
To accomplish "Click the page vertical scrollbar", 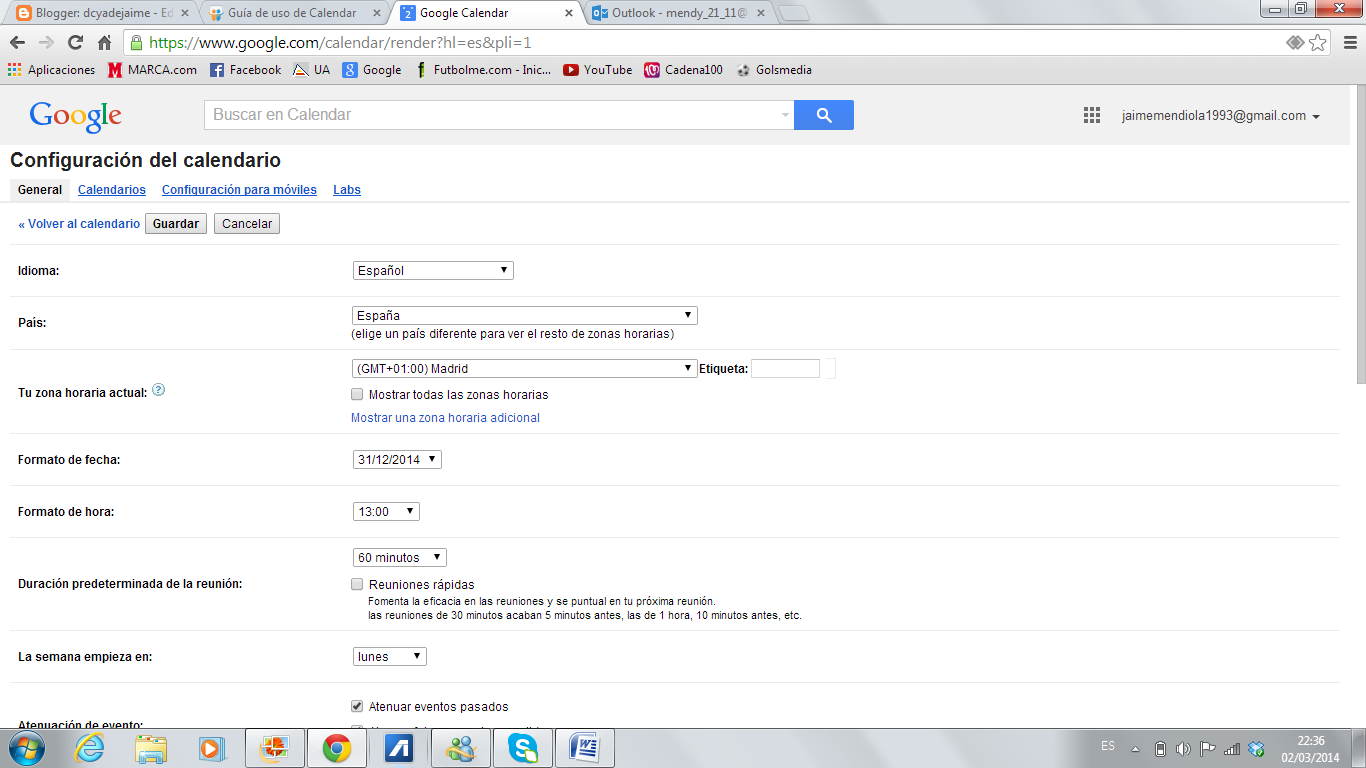I will coord(1360,233).
